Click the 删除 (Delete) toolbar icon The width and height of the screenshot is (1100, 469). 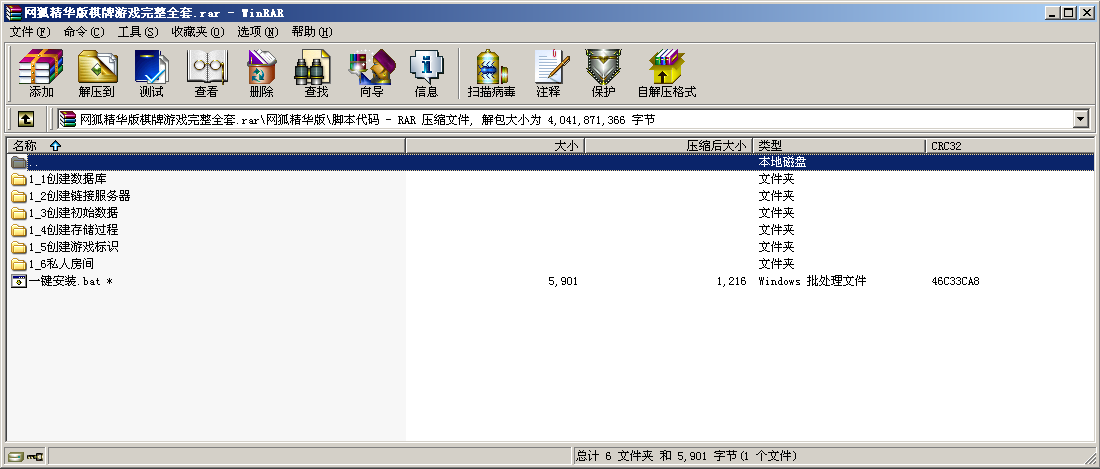[261, 74]
